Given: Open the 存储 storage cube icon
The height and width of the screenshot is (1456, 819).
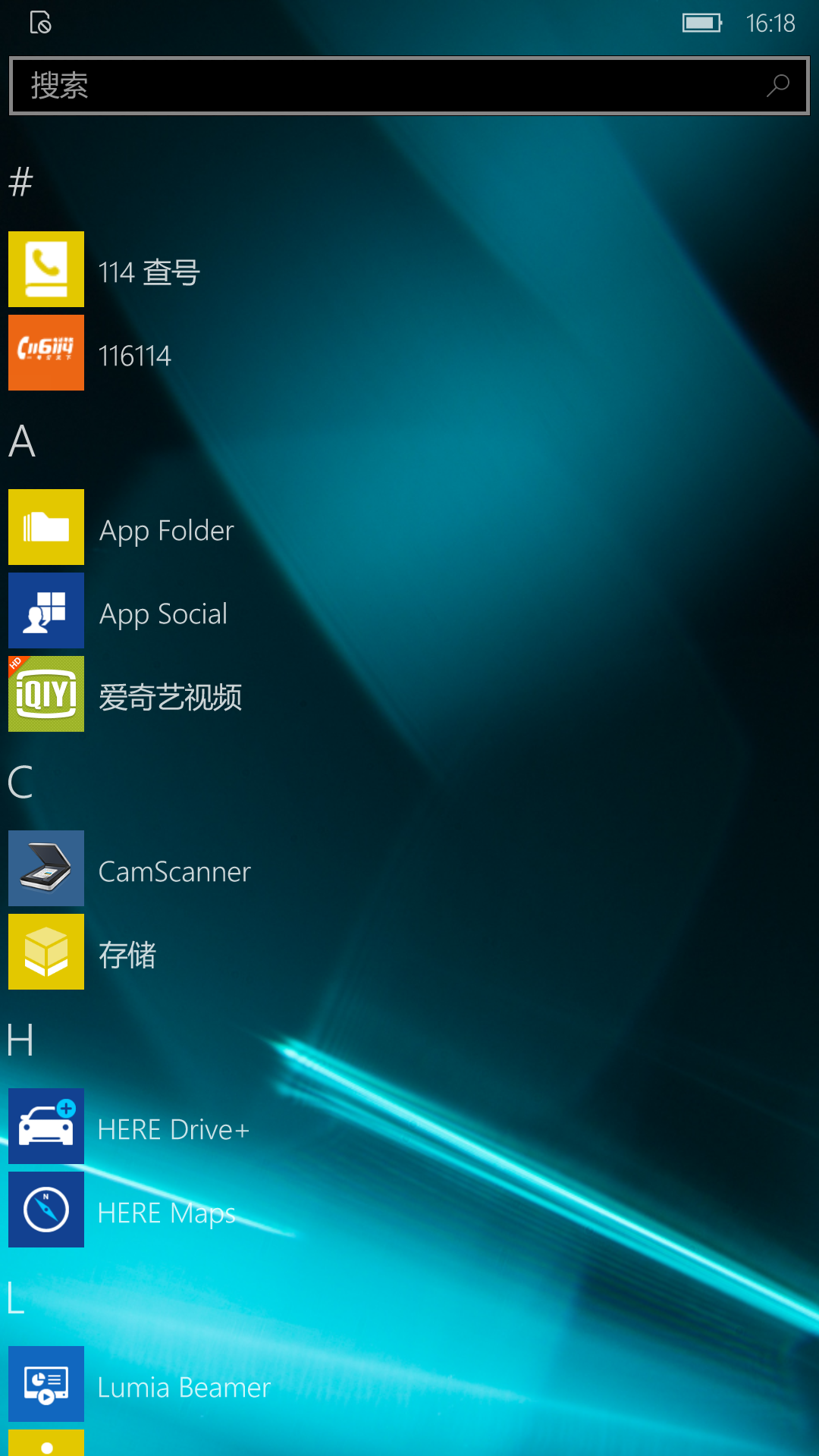Looking at the screenshot, I should click(x=46, y=952).
